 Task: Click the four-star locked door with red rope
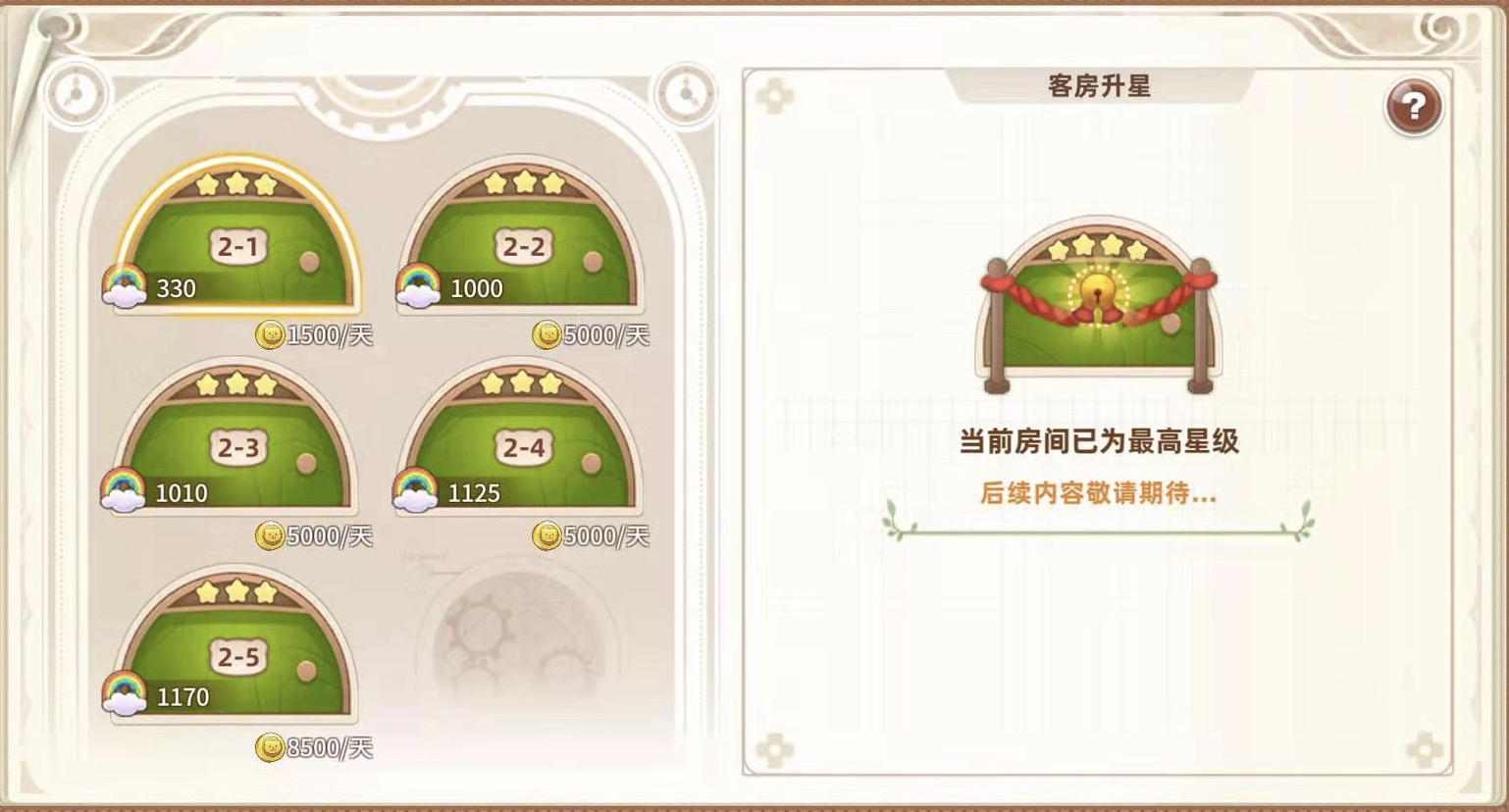pos(1098,306)
